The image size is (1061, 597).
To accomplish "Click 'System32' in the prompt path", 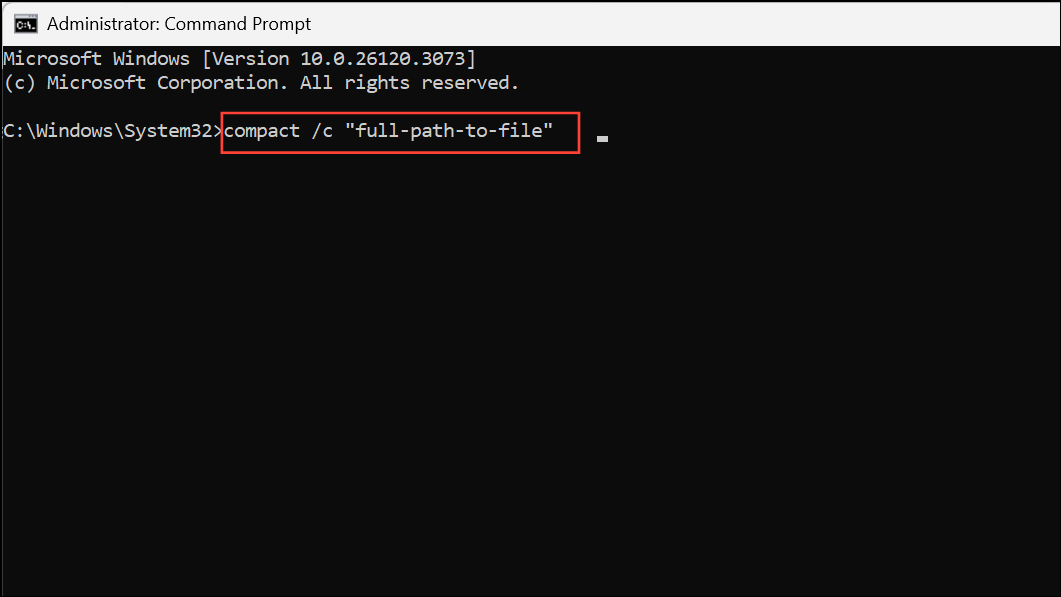I will point(168,131).
